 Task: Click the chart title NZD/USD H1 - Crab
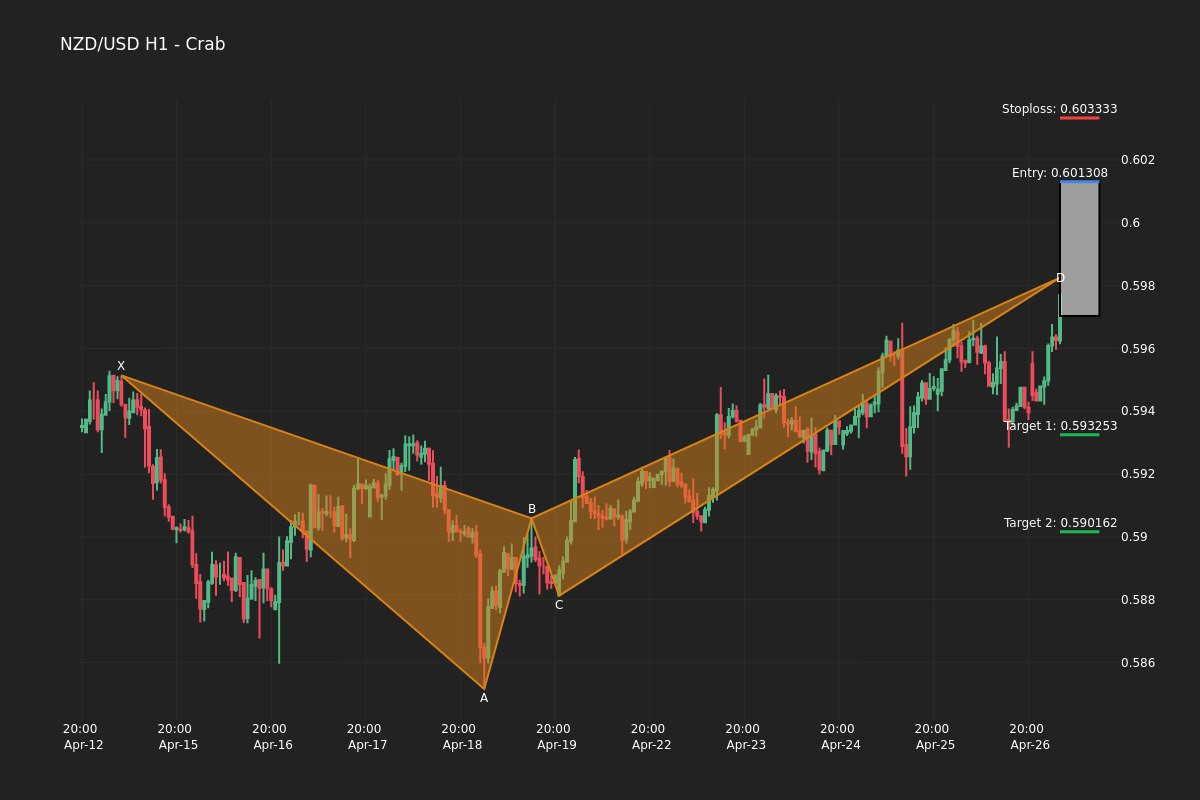pyautogui.click(x=142, y=44)
